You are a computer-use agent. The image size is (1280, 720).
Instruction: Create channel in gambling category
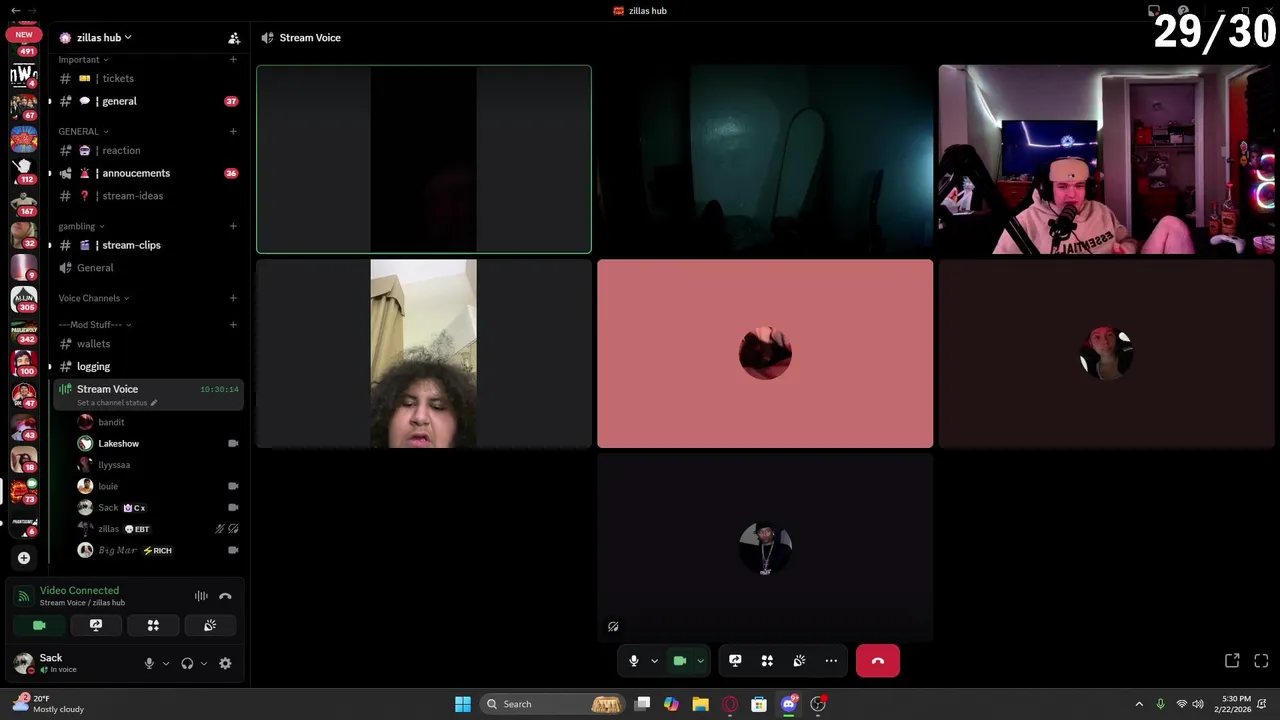point(233,226)
